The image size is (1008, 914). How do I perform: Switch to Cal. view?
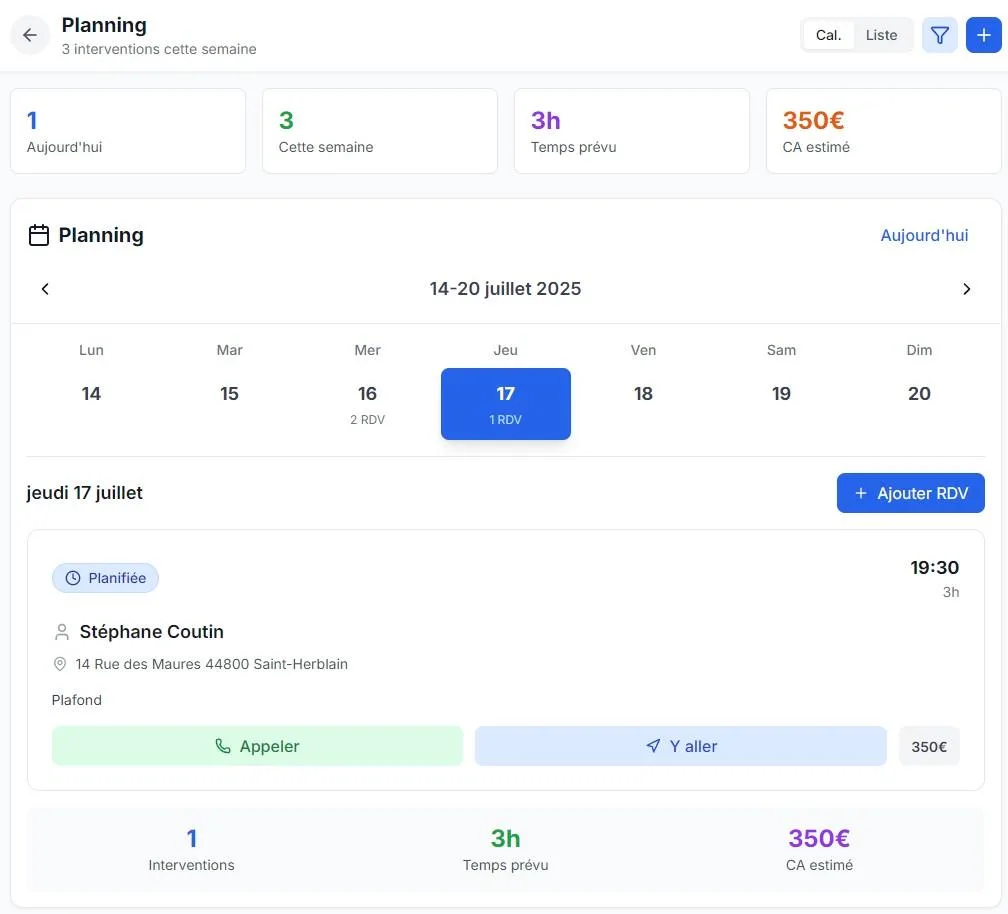tap(828, 35)
